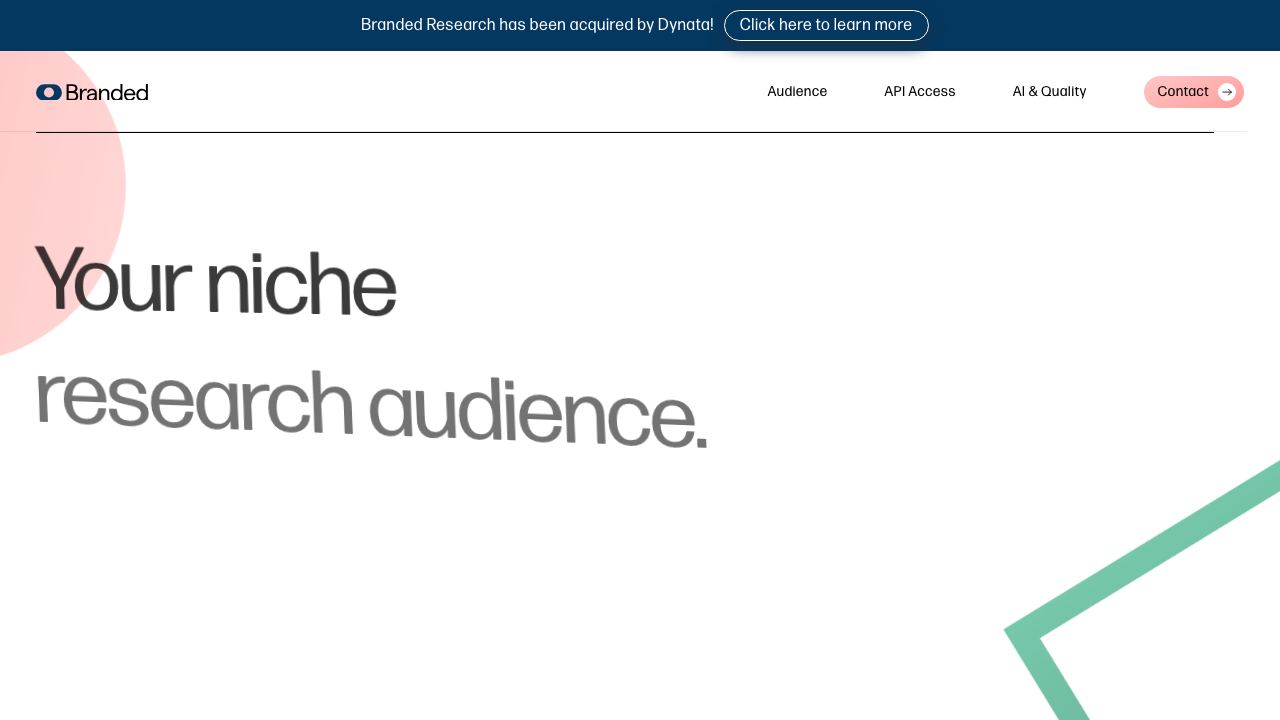Open the Audience menu item
This screenshot has width=1280, height=720.
tap(797, 92)
